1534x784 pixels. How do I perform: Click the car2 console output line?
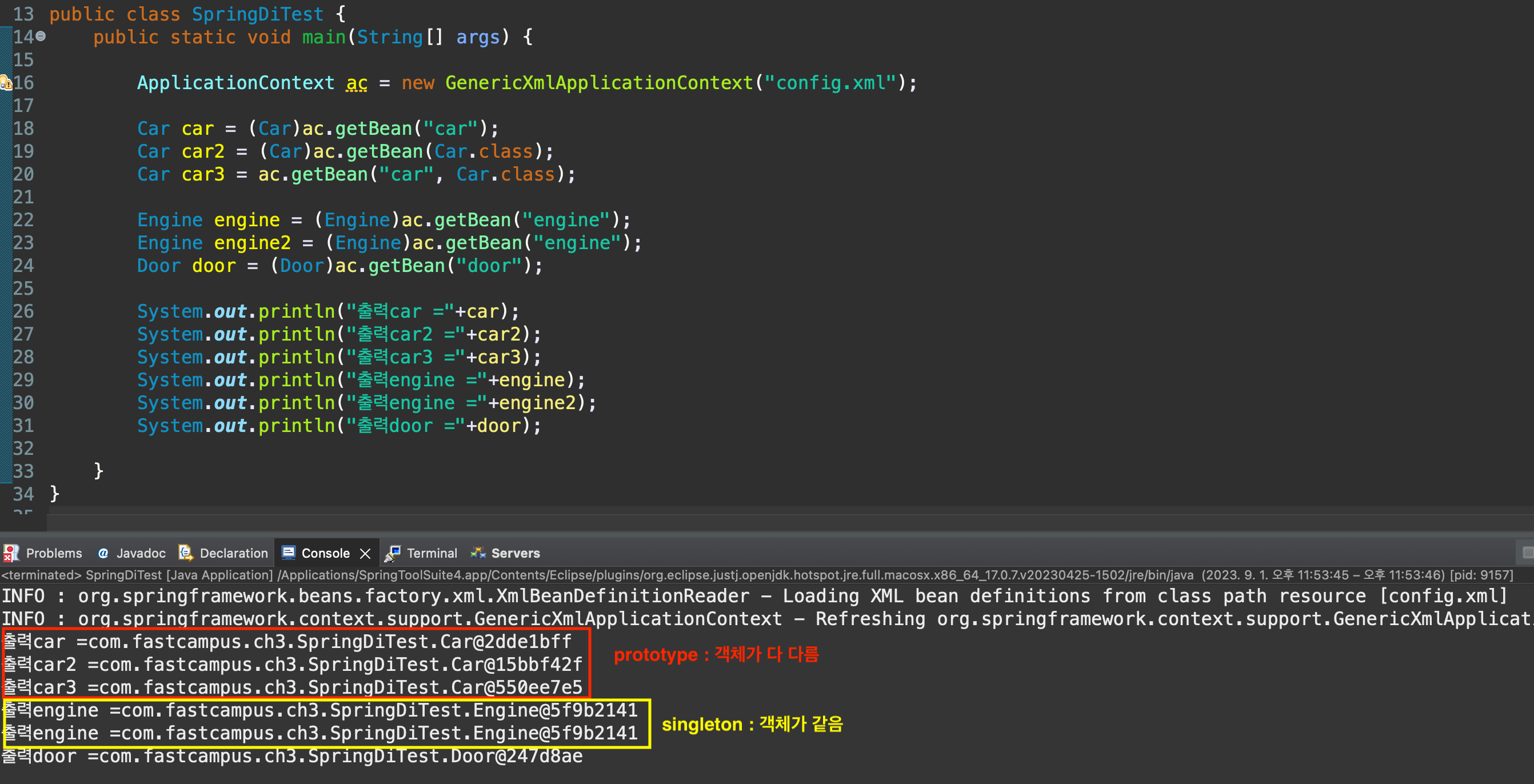292,665
